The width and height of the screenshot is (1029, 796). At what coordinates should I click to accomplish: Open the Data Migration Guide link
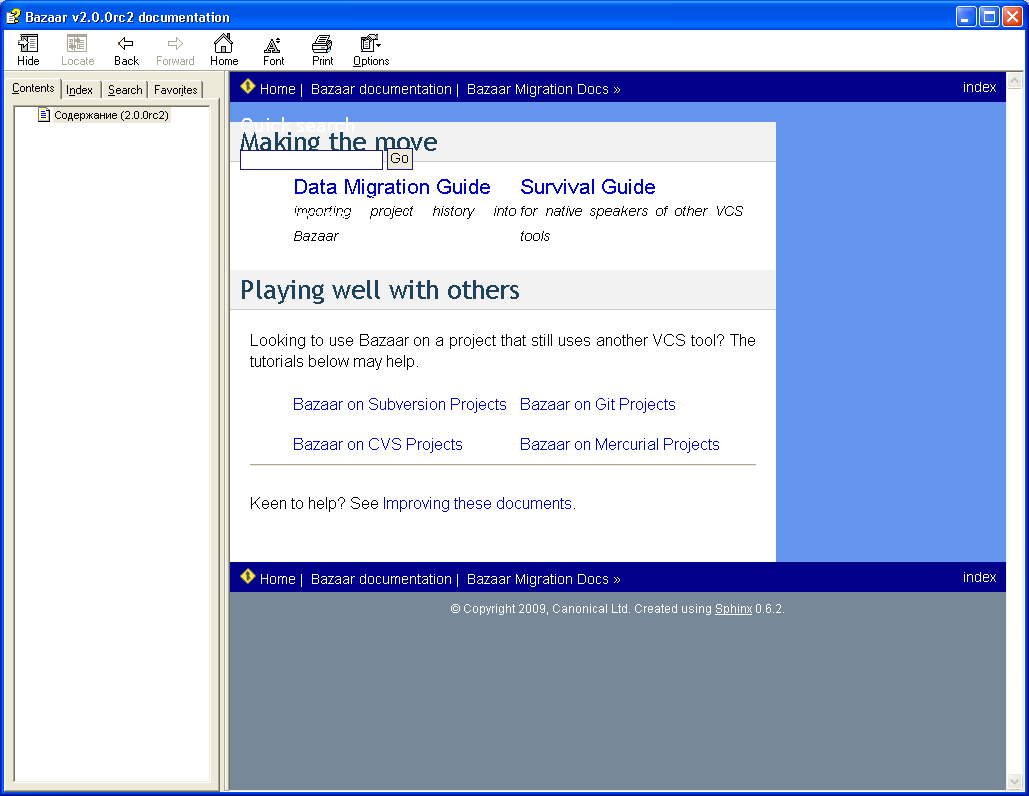(x=392, y=187)
